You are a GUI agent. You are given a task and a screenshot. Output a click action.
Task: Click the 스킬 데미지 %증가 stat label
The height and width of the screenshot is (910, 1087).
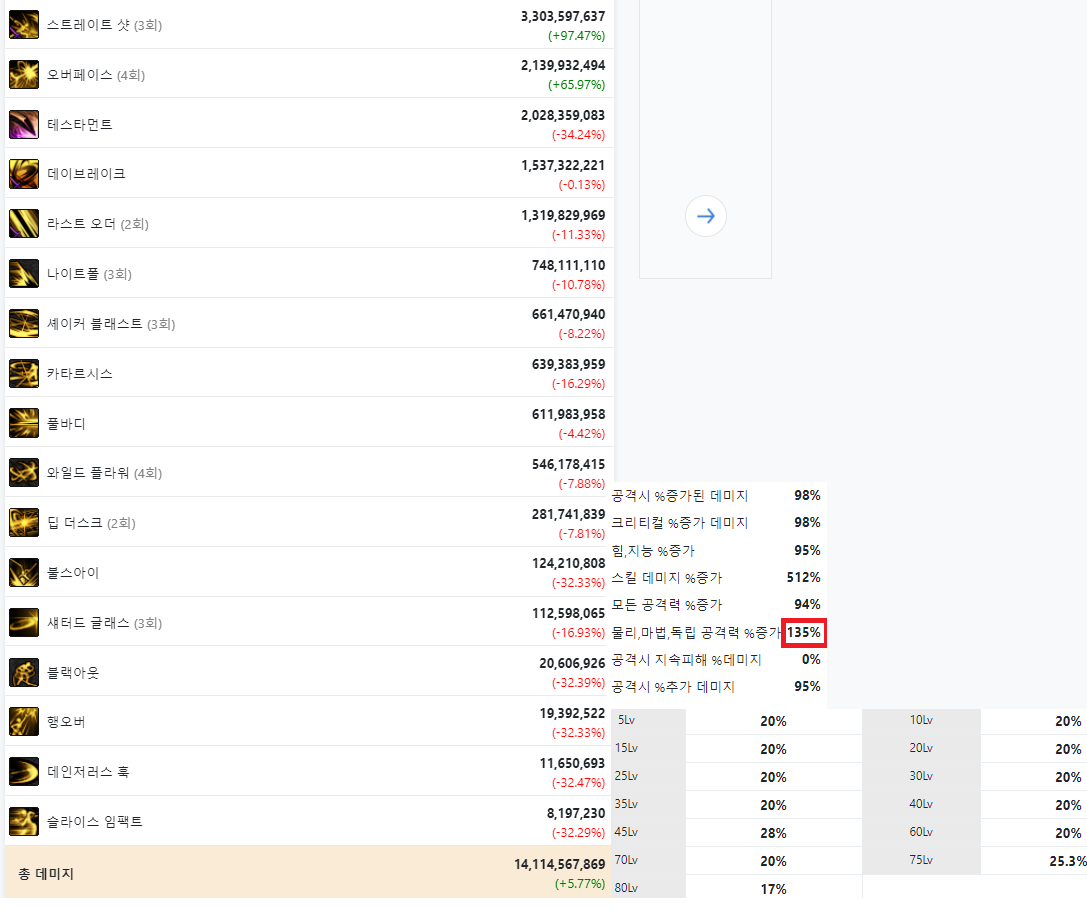pyautogui.click(x=667, y=577)
